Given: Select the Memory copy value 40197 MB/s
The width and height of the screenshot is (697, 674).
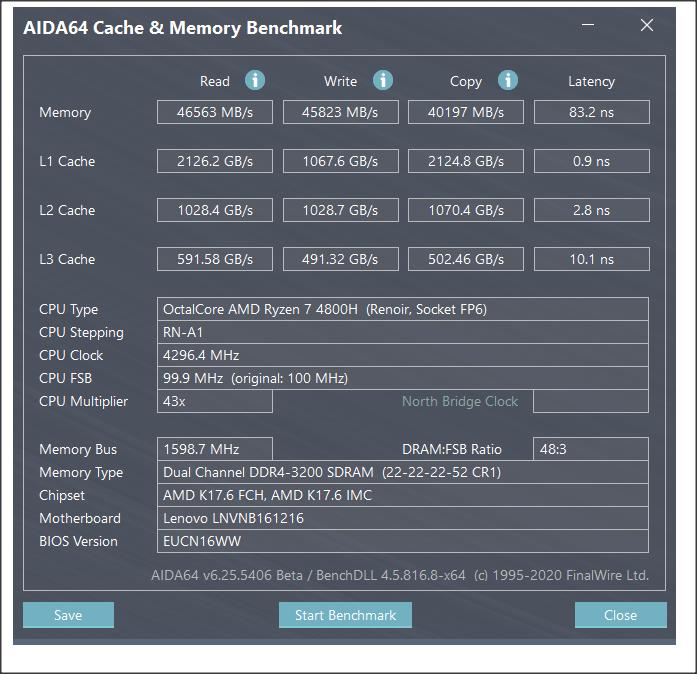Looking at the screenshot, I should point(465,112).
